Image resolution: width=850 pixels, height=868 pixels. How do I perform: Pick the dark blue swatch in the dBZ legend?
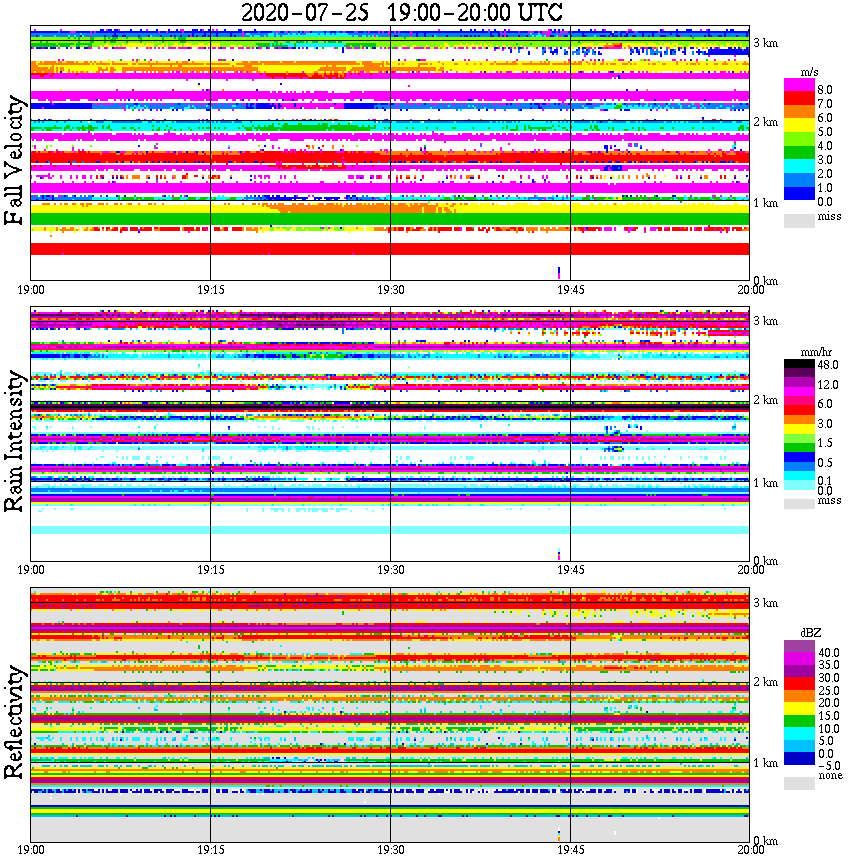799,758
